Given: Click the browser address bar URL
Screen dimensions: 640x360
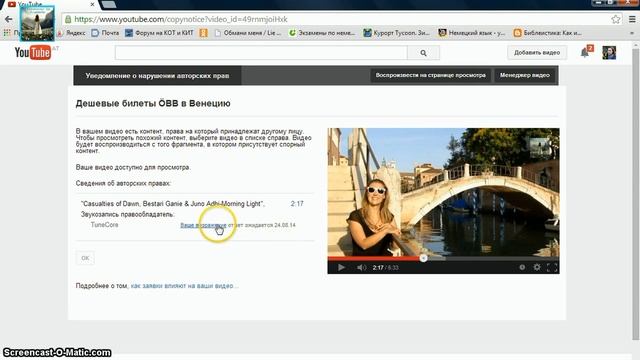Looking at the screenshot, I should pos(181,19).
